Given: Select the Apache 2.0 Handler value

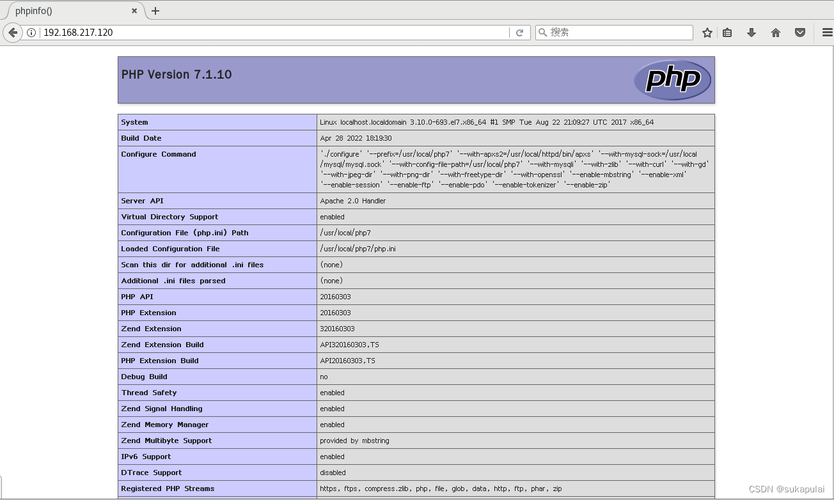Looking at the screenshot, I should pyautogui.click(x=353, y=201).
